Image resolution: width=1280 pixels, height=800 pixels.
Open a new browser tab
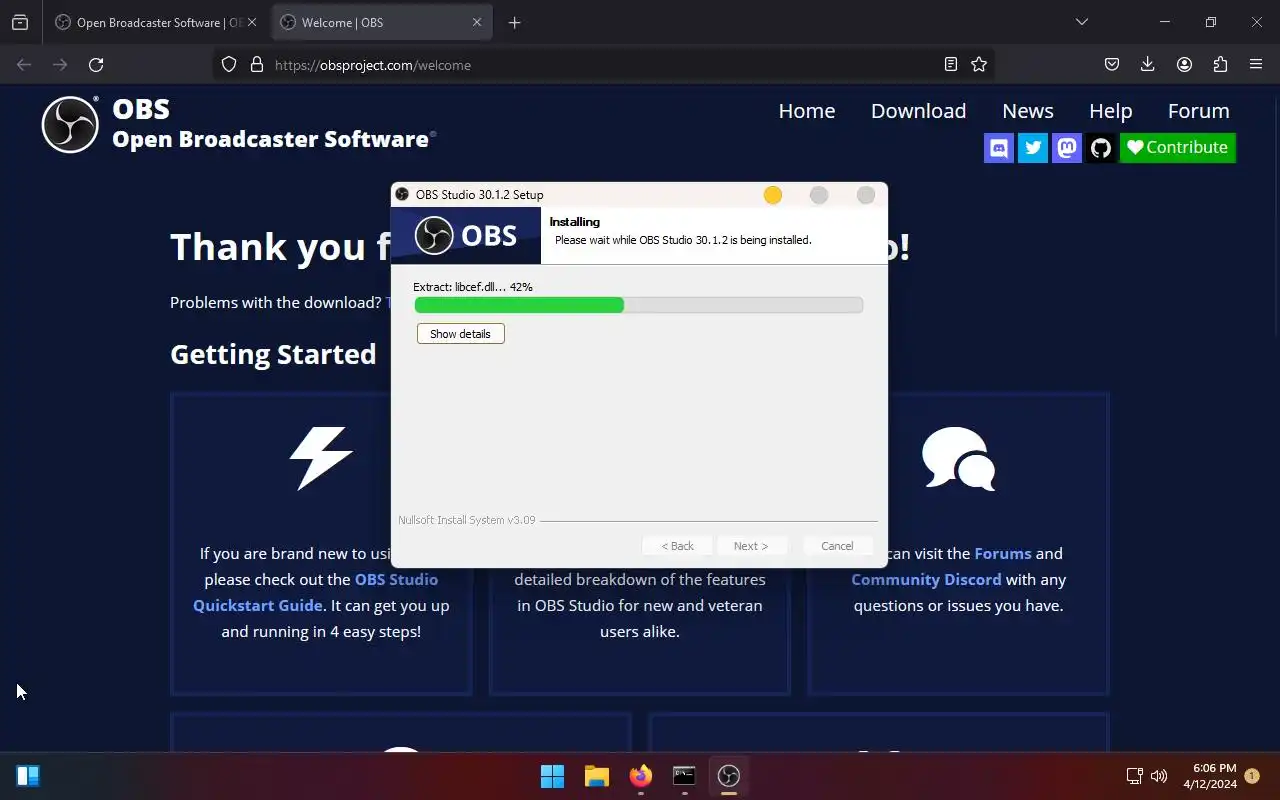tap(514, 22)
